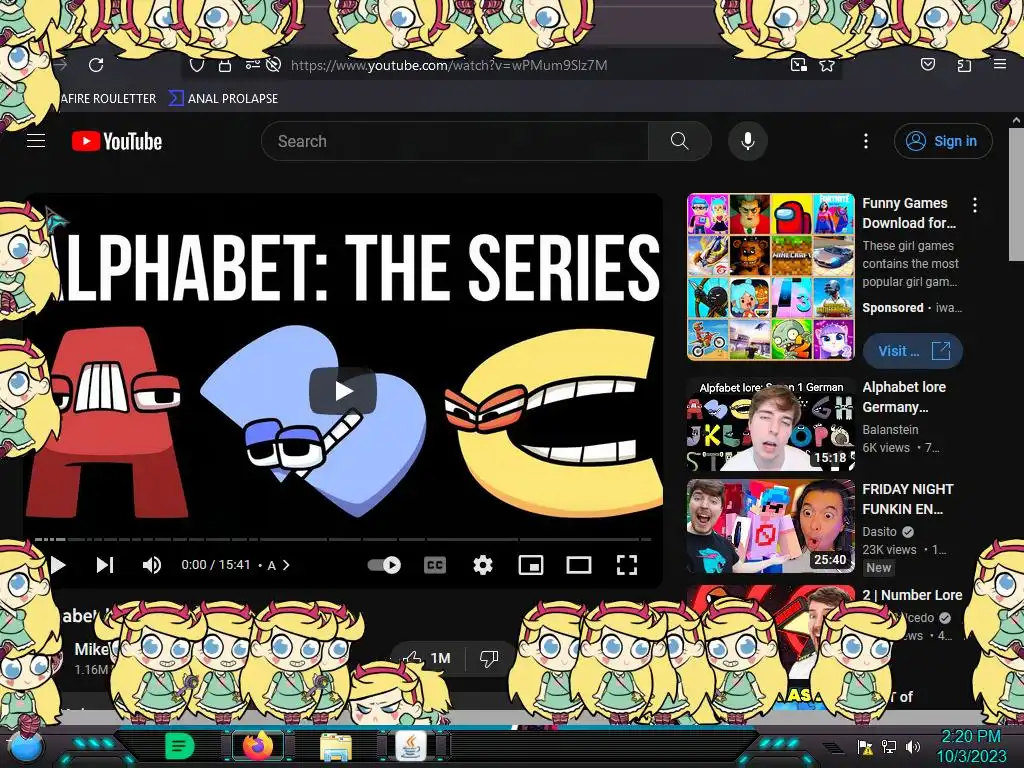Open Start orb
Image resolution: width=1024 pixels, height=768 pixels.
[x=25, y=746]
